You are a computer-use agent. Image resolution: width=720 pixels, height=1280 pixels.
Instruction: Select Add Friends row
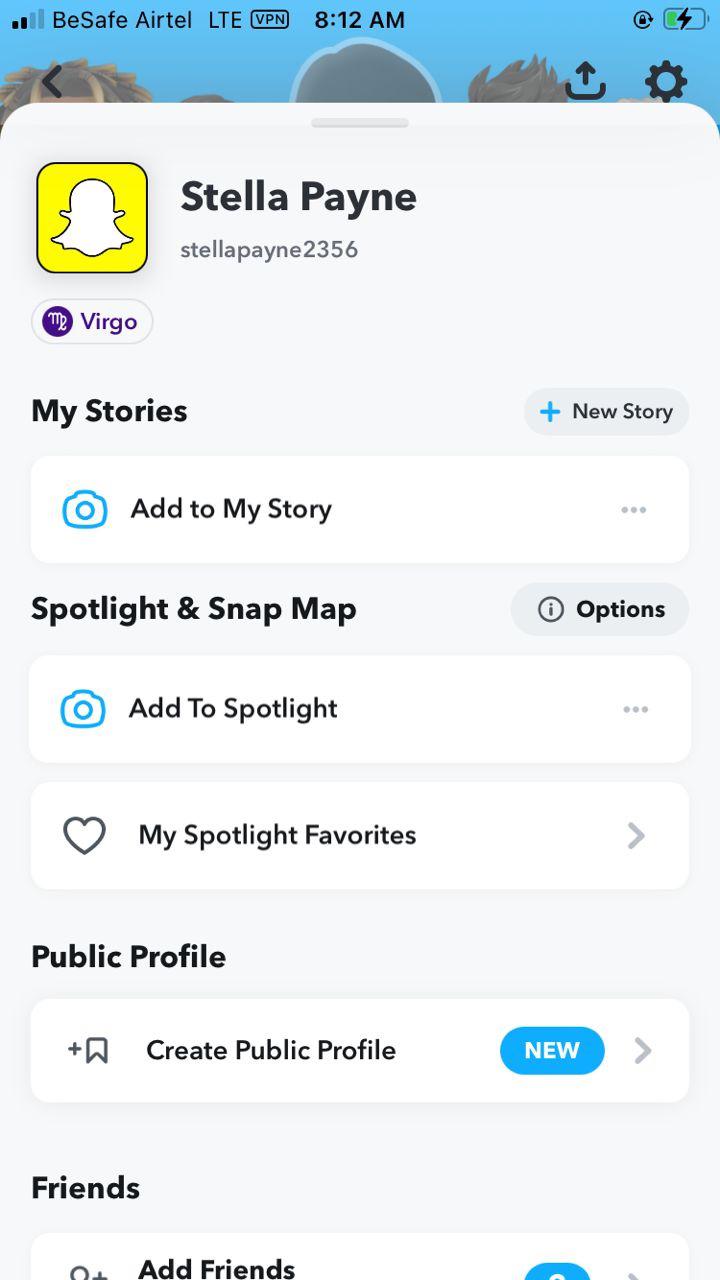(360, 1257)
